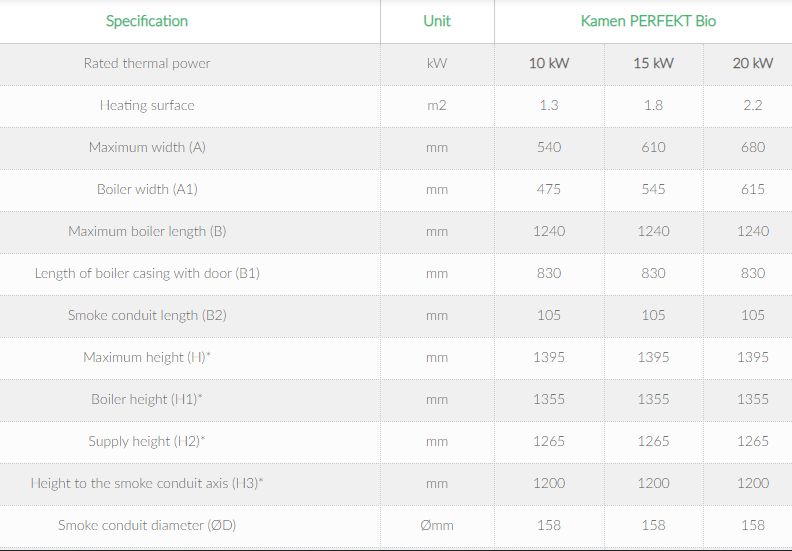Select the 15 kW column heading
The height and width of the screenshot is (551, 792).
pyautogui.click(x=653, y=63)
